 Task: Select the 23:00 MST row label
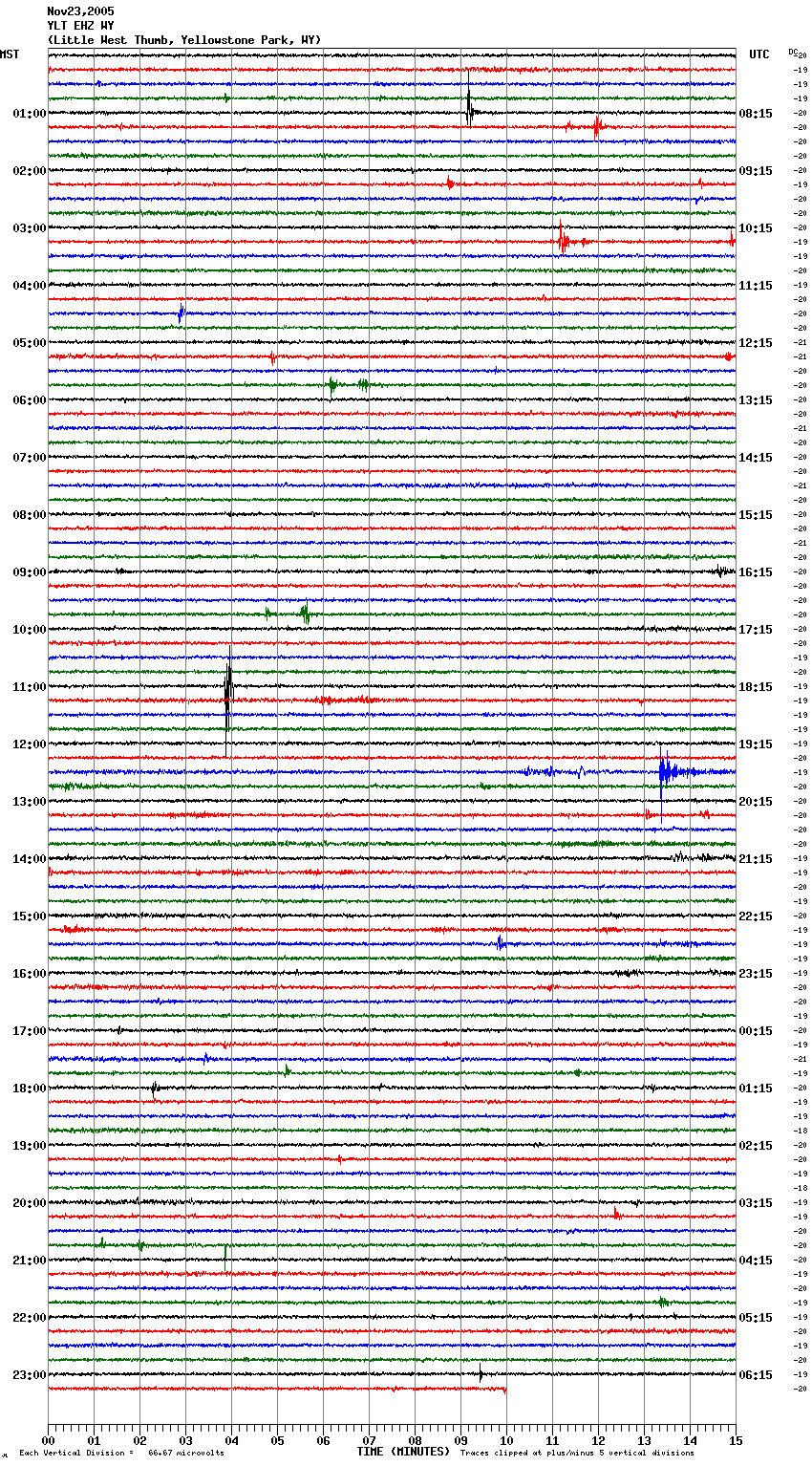(30, 1375)
